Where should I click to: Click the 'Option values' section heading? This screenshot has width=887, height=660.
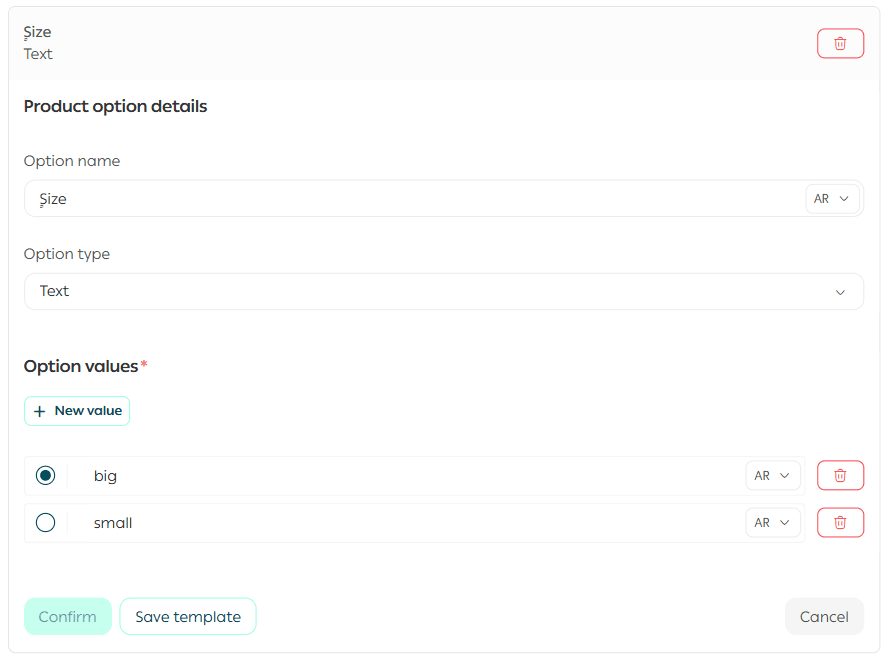[81, 366]
